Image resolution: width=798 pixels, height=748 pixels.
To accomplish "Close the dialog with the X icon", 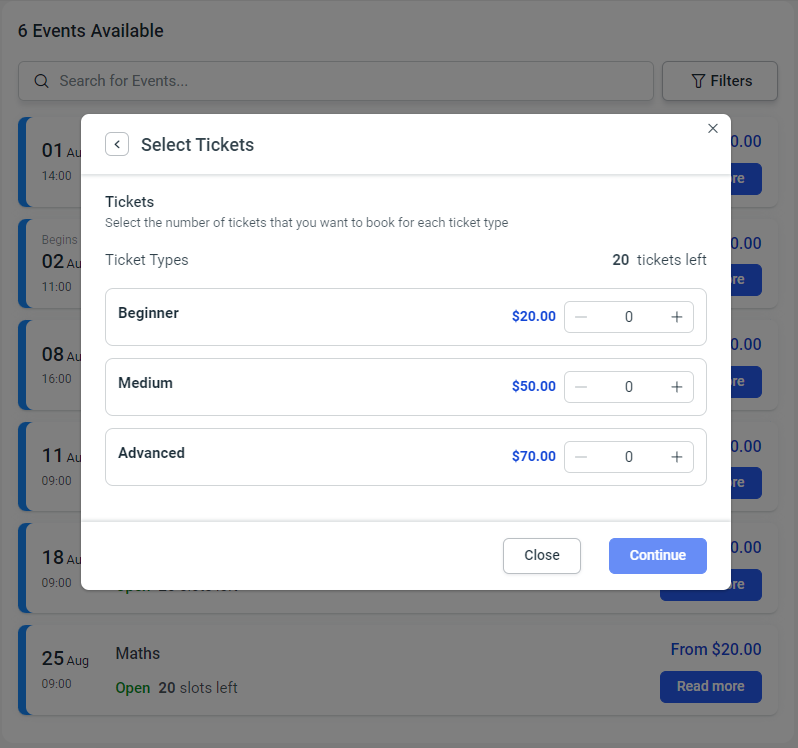I will [x=712, y=128].
